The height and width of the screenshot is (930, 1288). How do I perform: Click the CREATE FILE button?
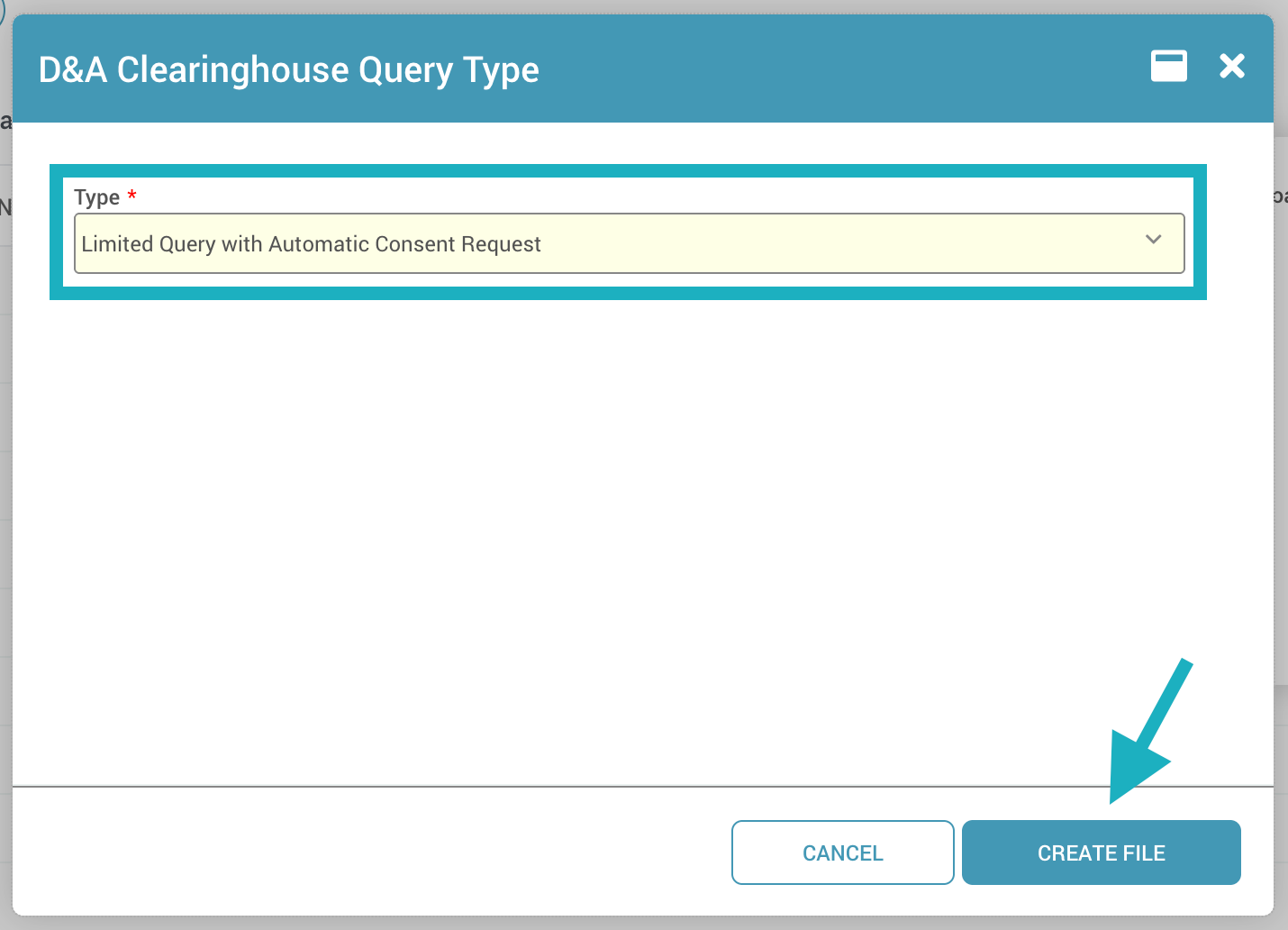[x=1101, y=852]
